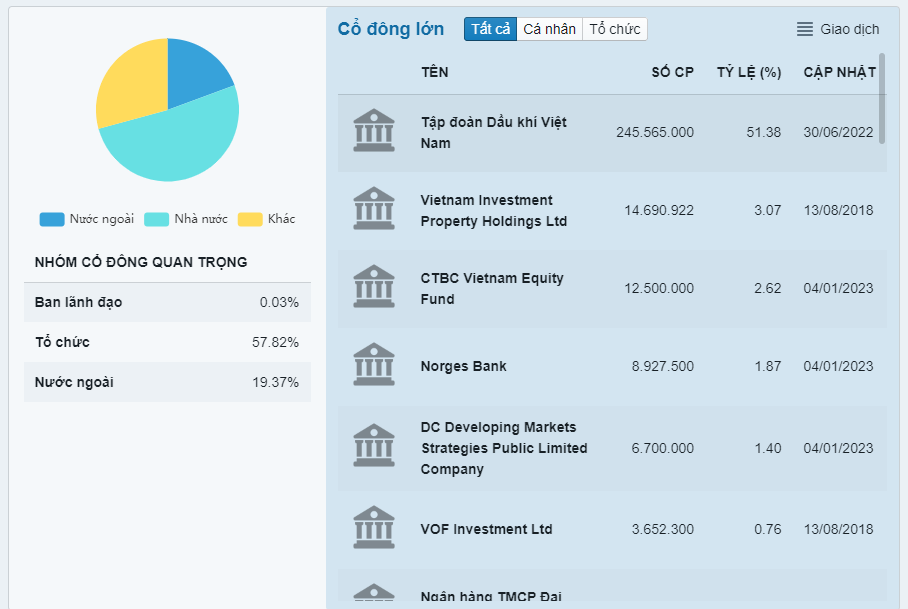
Task: Open VOF Investment Ltd shareholder name
Action: 486,529
